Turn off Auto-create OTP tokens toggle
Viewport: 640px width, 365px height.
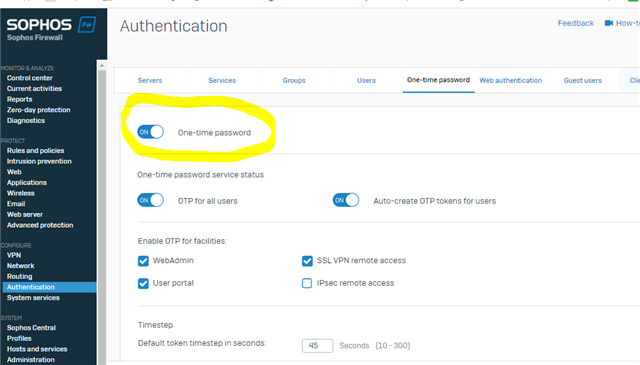(346, 200)
